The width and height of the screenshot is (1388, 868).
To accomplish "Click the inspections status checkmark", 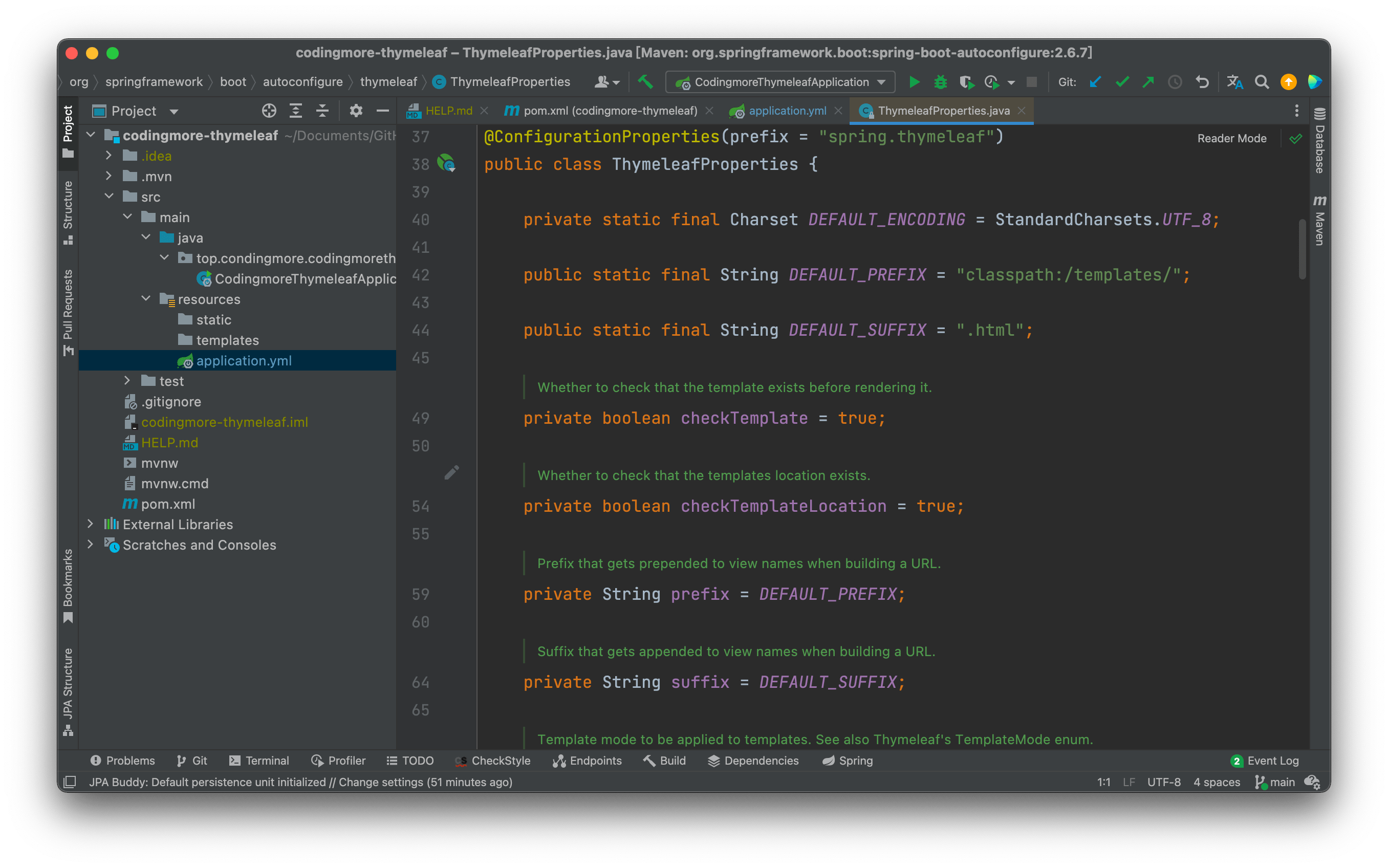I will point(1295,138).
